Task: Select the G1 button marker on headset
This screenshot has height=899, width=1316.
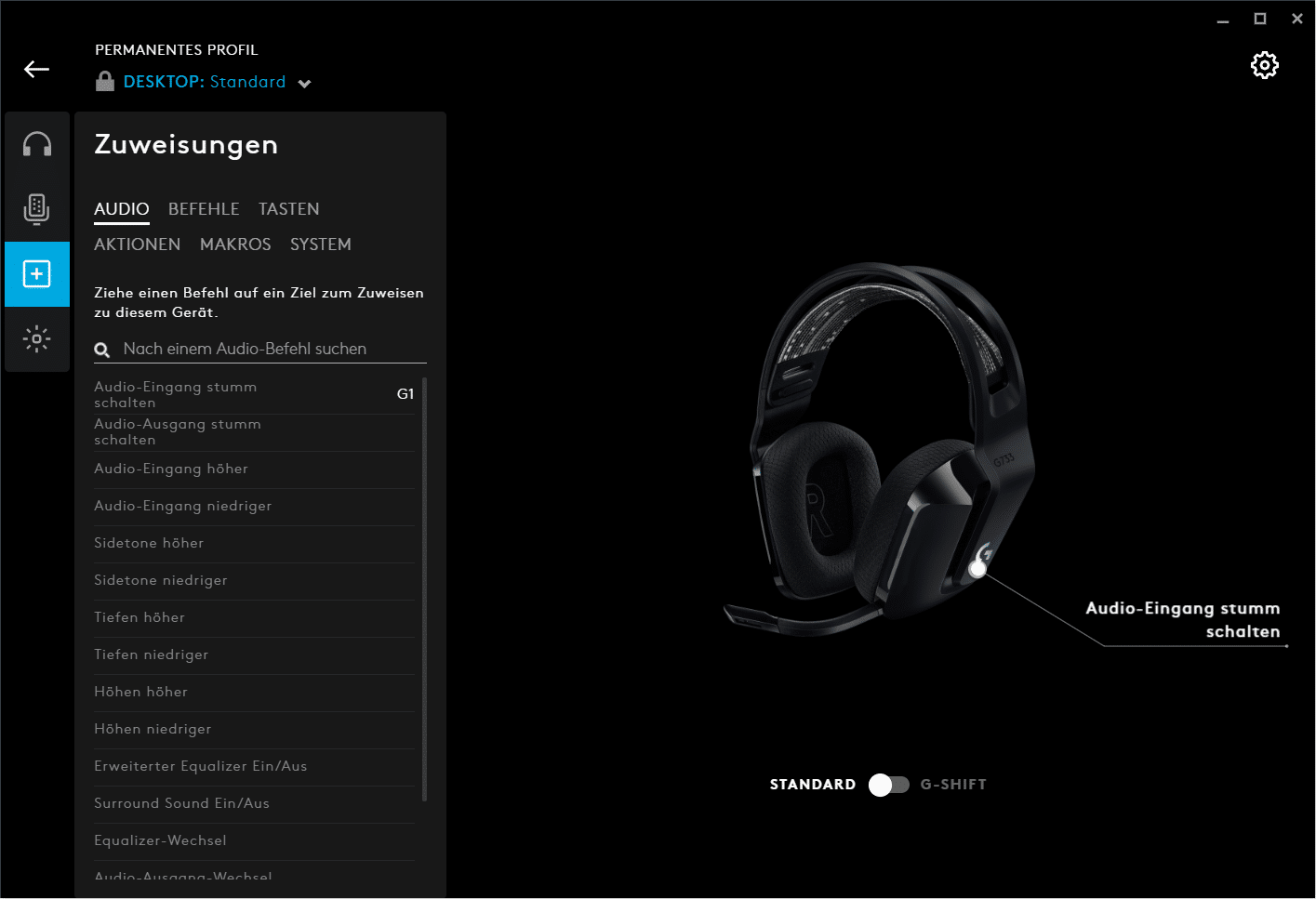Action: 977,568
